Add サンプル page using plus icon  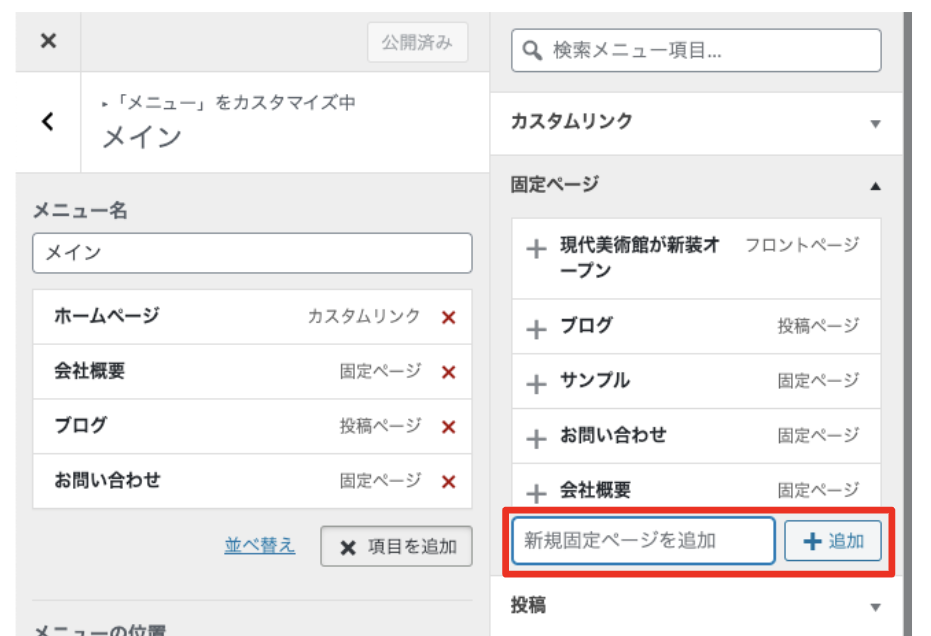click(537, 383)
